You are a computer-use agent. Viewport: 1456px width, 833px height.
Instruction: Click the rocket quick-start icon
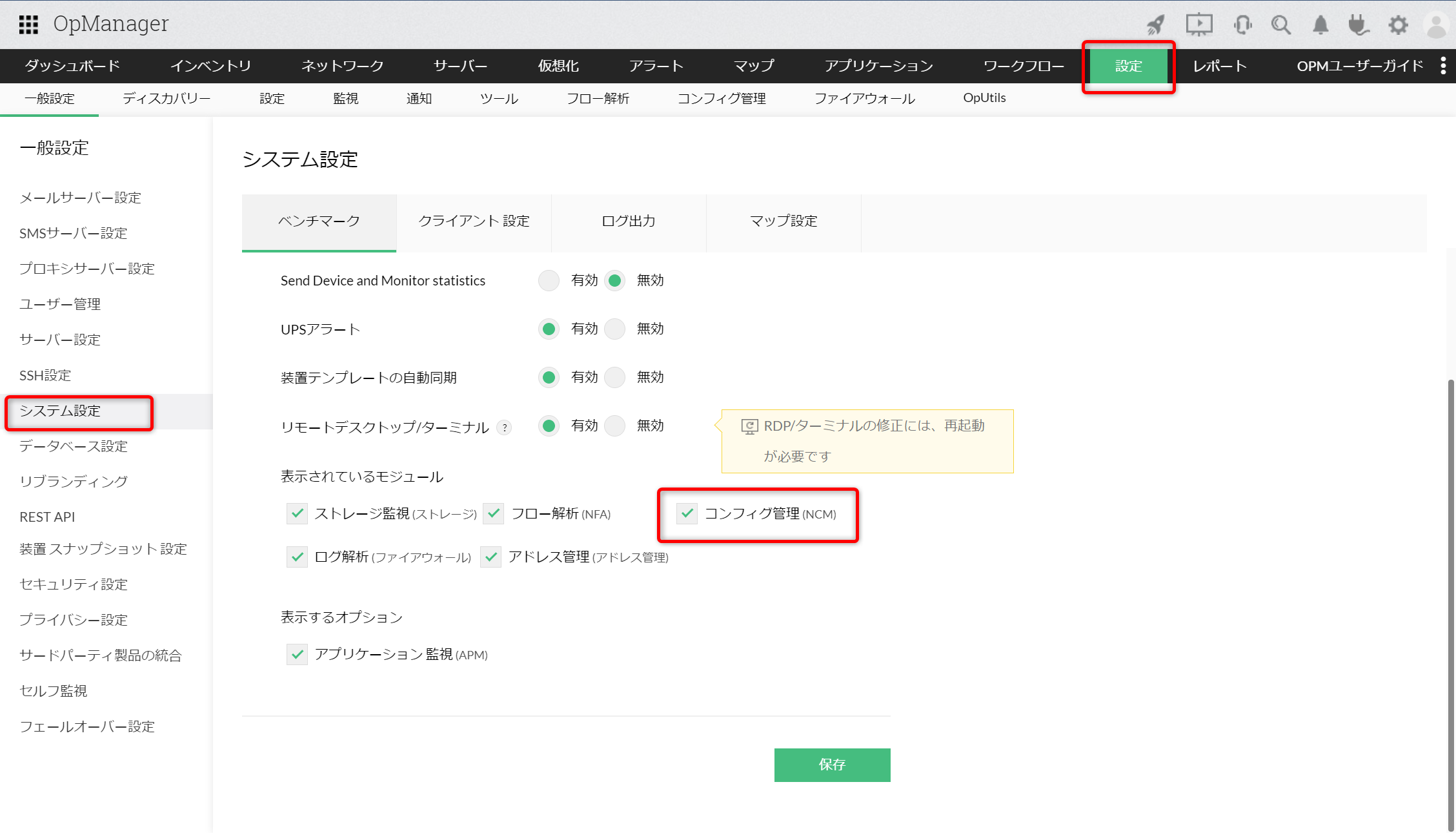pyautogui.click(x=1155, y=25)
